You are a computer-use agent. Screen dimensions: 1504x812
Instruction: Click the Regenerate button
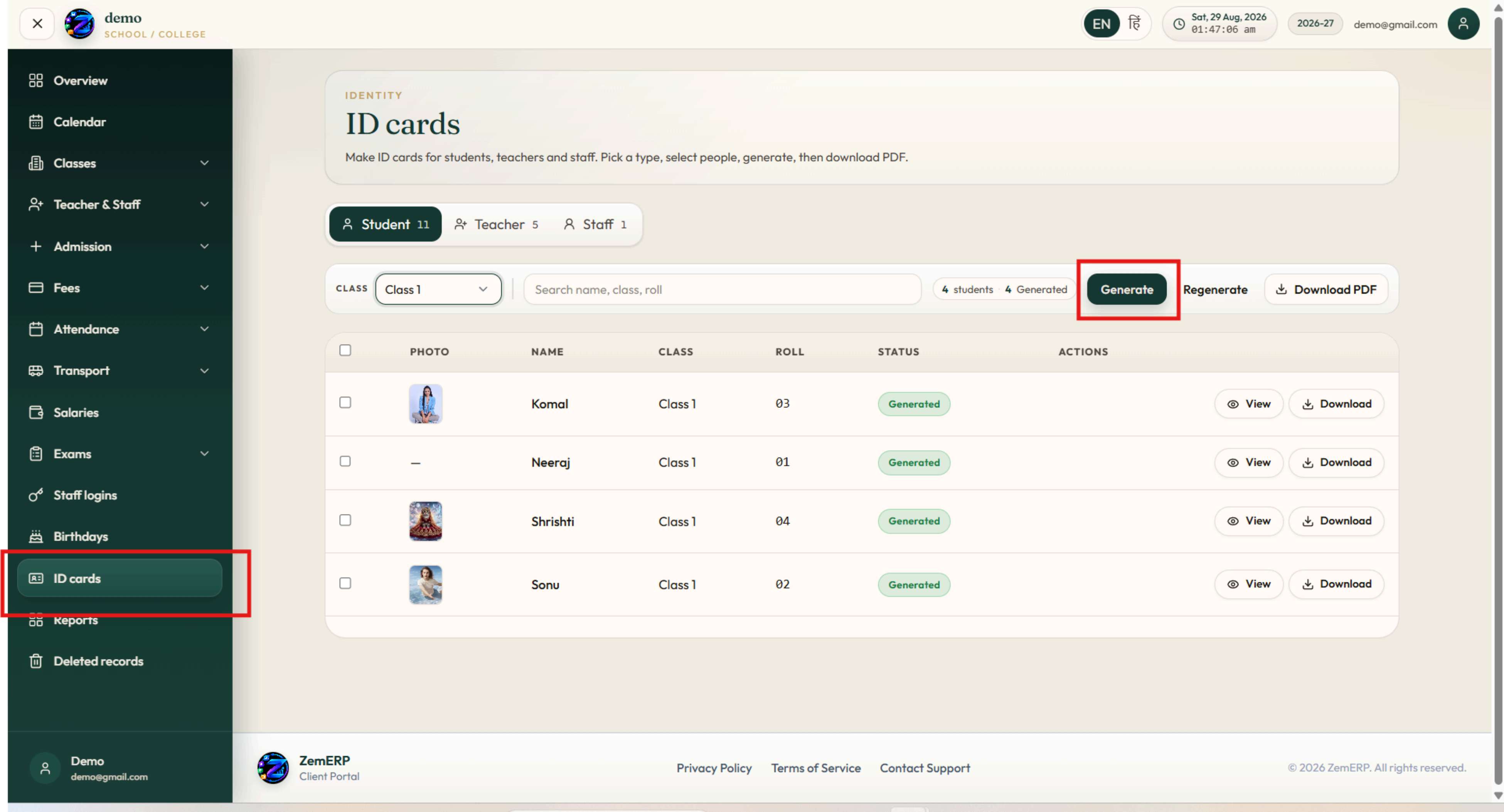click(x=1215, y=289)
